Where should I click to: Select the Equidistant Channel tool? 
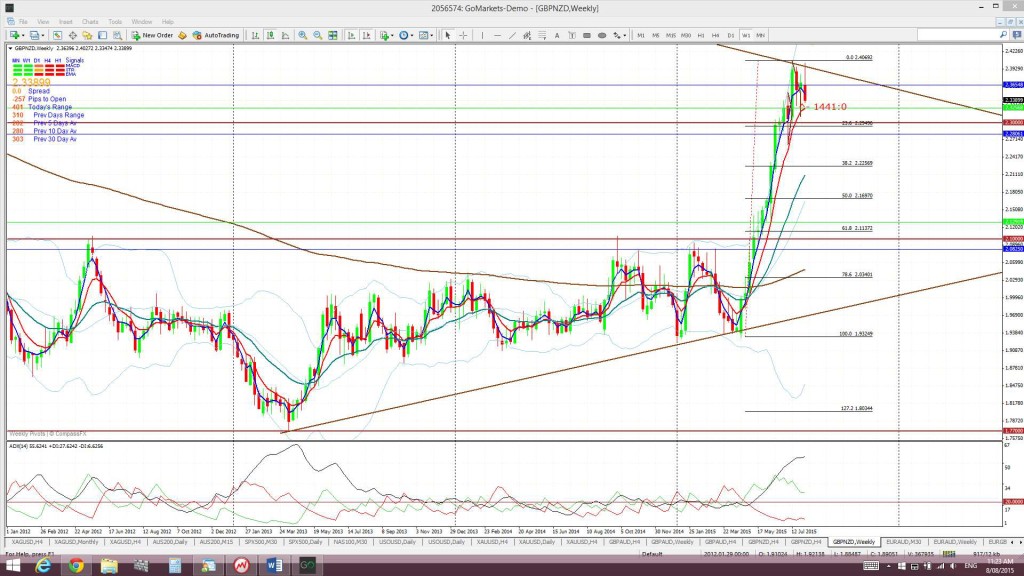pos(528,35)
